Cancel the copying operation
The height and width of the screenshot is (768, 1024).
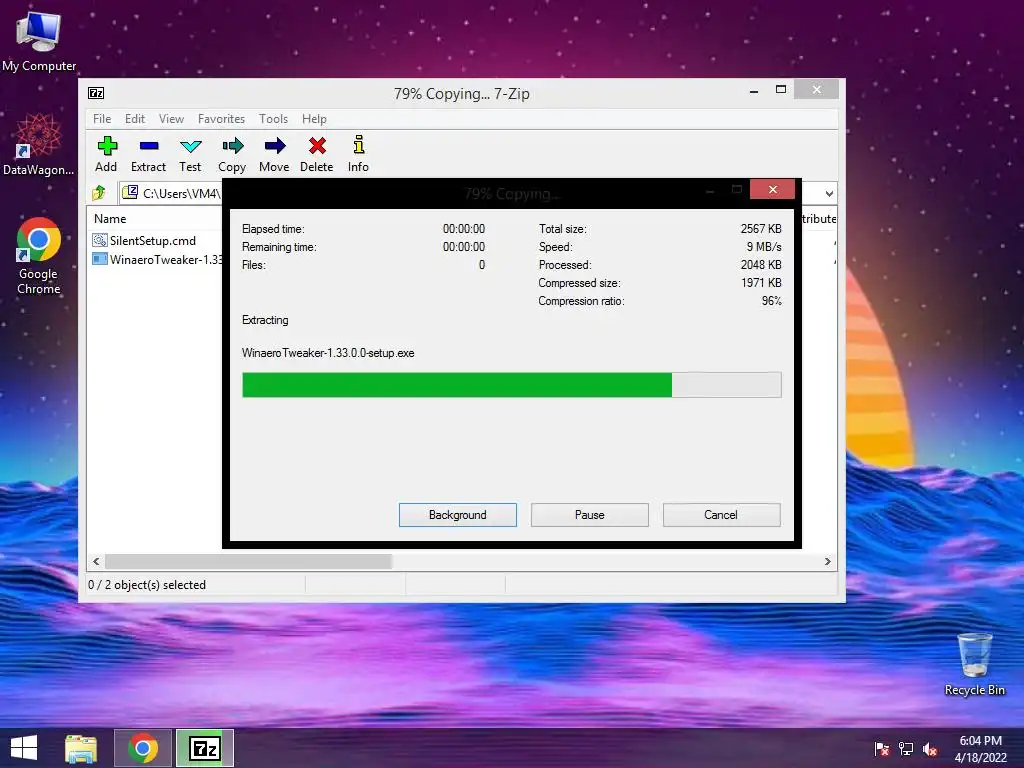722,515
